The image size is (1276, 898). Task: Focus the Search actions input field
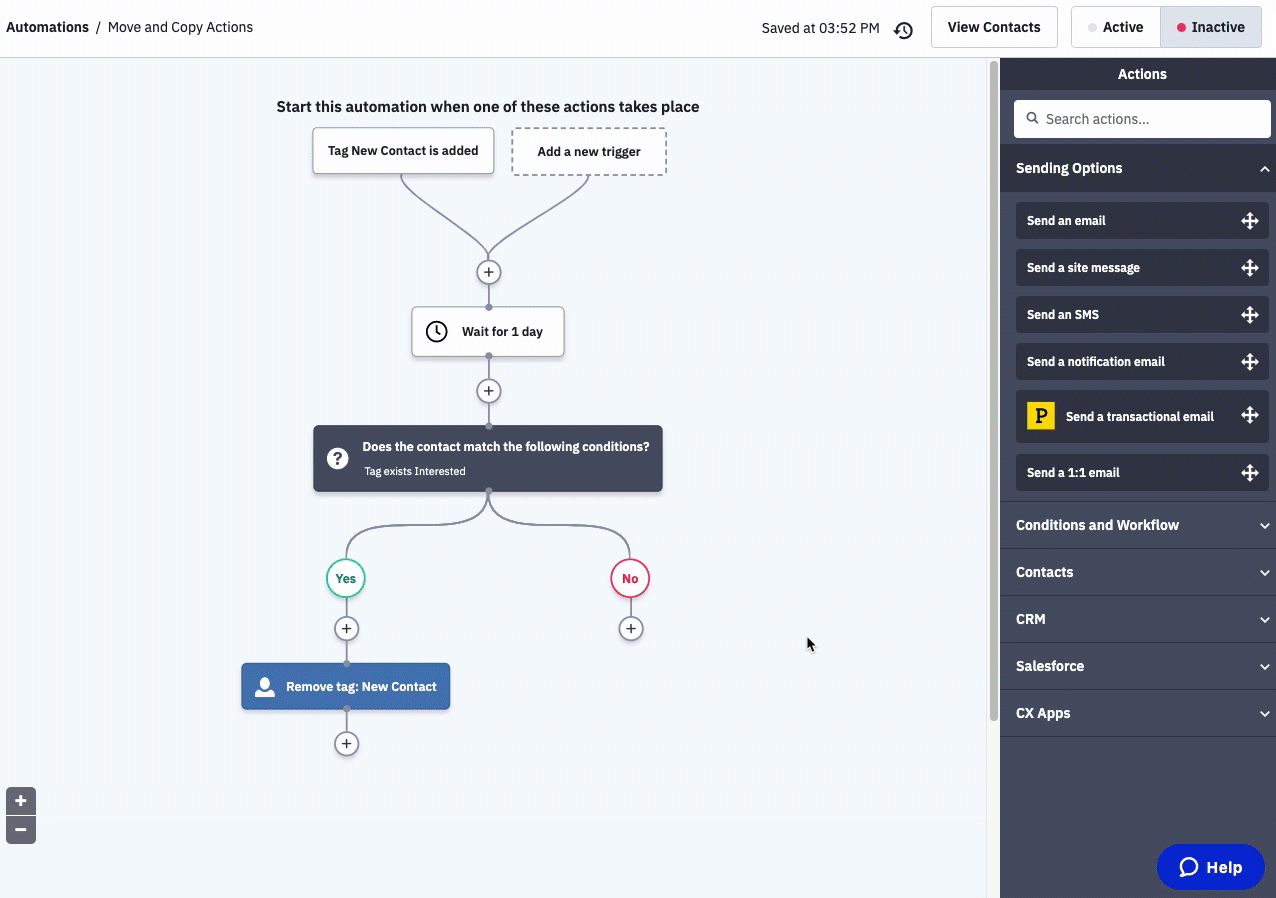pyautogui.click(x=1152, y=119)
